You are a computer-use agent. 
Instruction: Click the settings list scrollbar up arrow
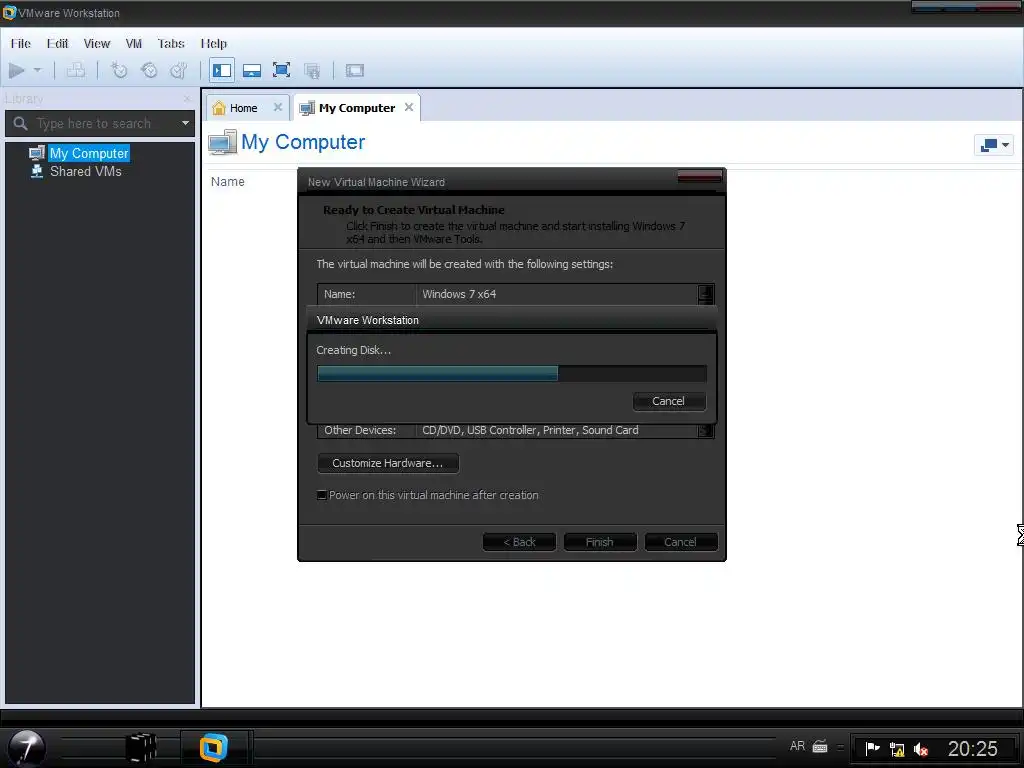coord(705,293)
